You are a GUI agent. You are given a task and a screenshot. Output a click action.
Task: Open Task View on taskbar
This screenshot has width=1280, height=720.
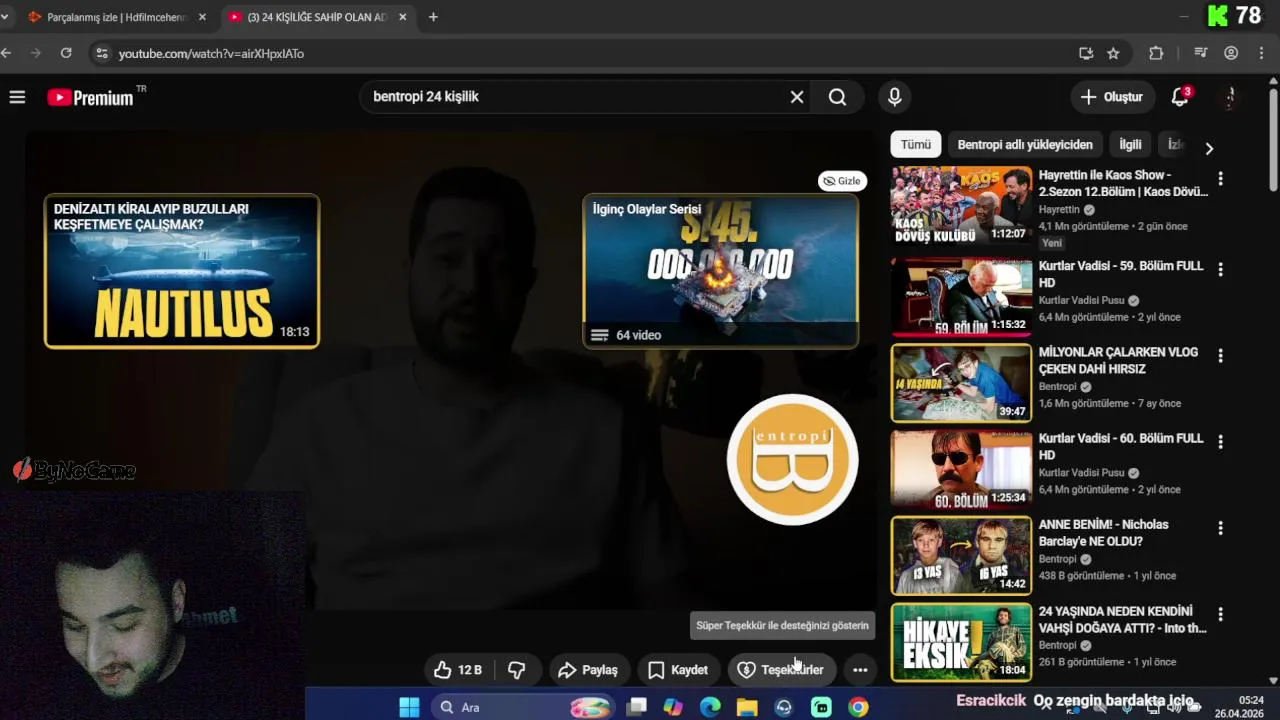pos(636,707)
